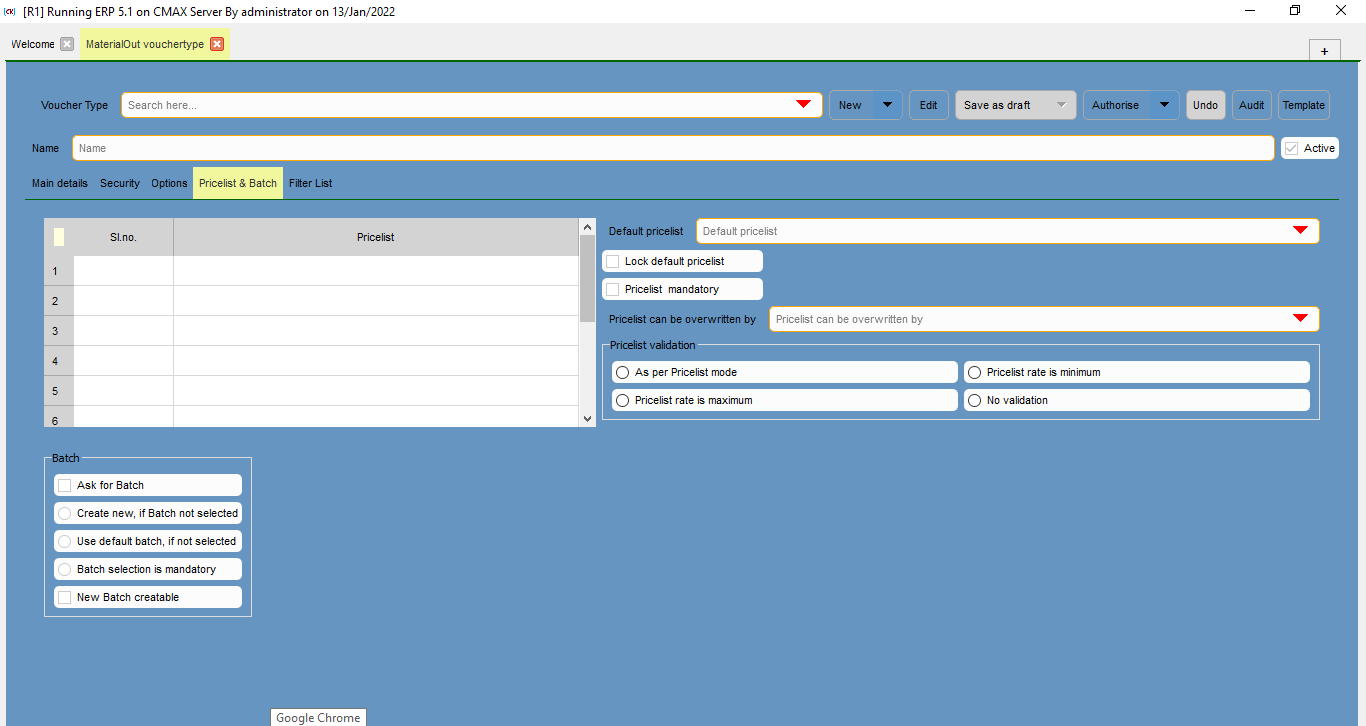The image size is (1366, 726).
Task: Open the Security tab
Action: [120, 183]
